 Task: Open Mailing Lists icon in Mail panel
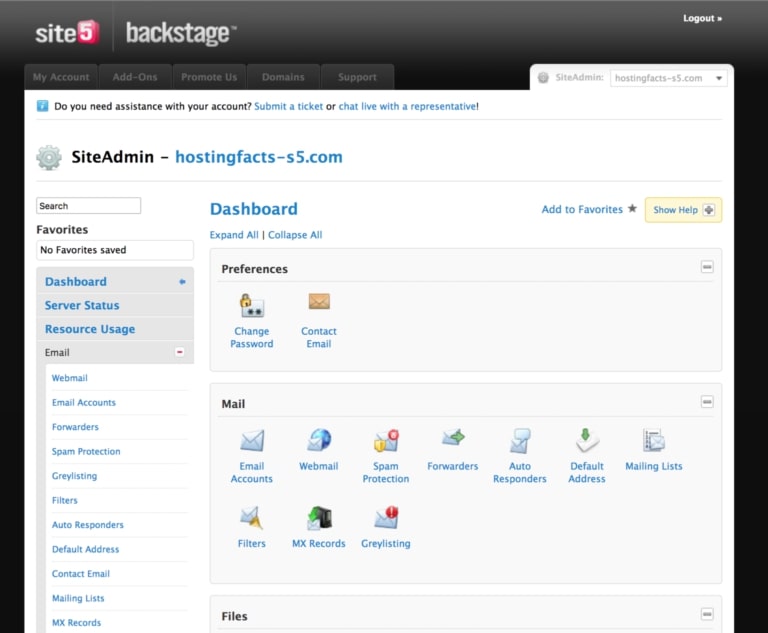pos(654,440)
